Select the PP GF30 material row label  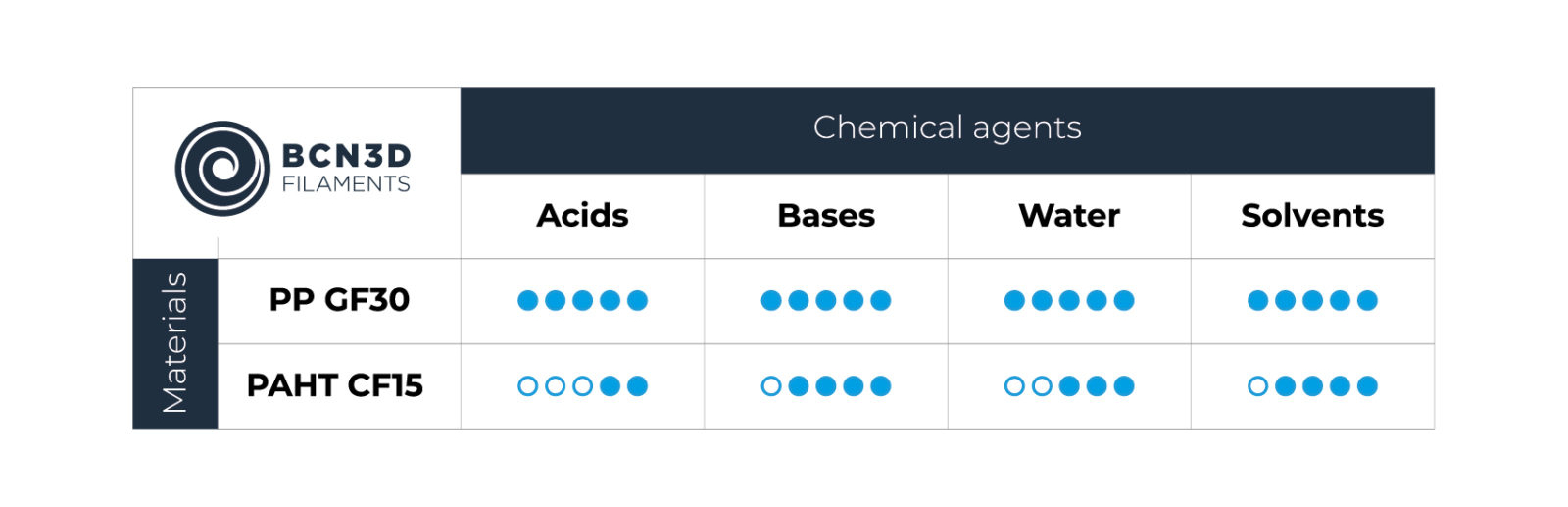[x=339, y=300]
